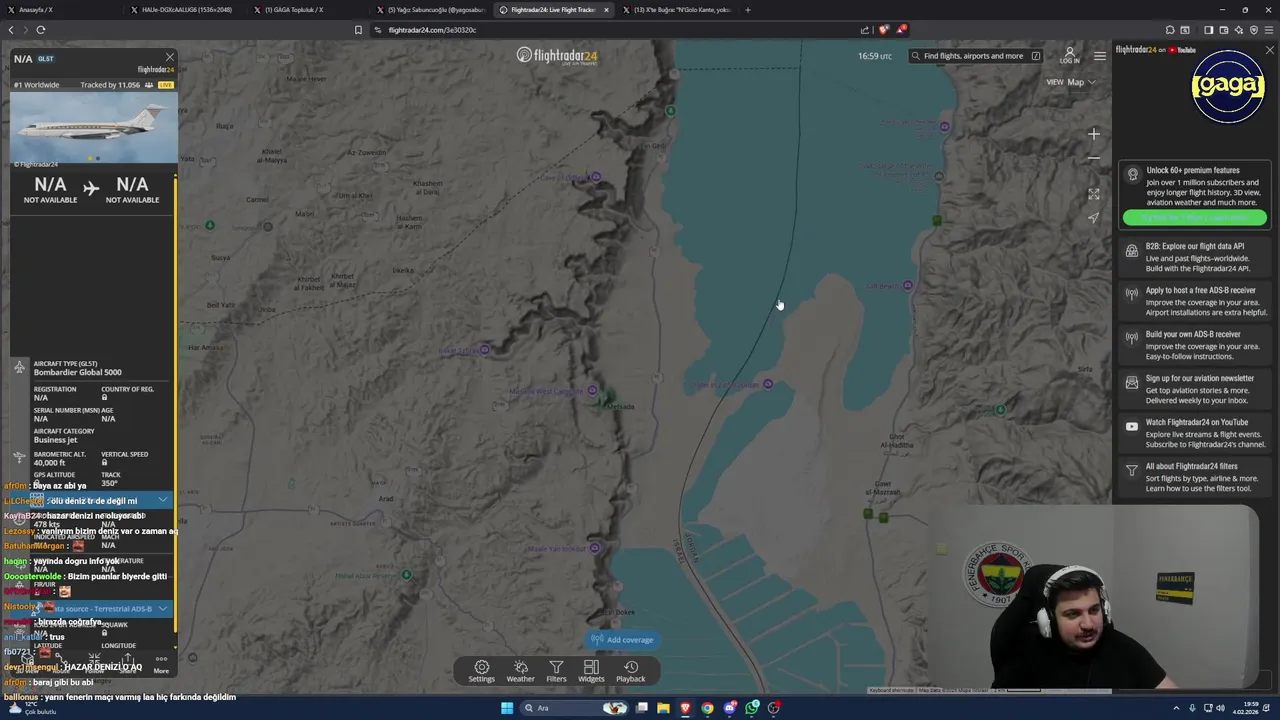Open Google Chrome from taskbar

point(707,708)
